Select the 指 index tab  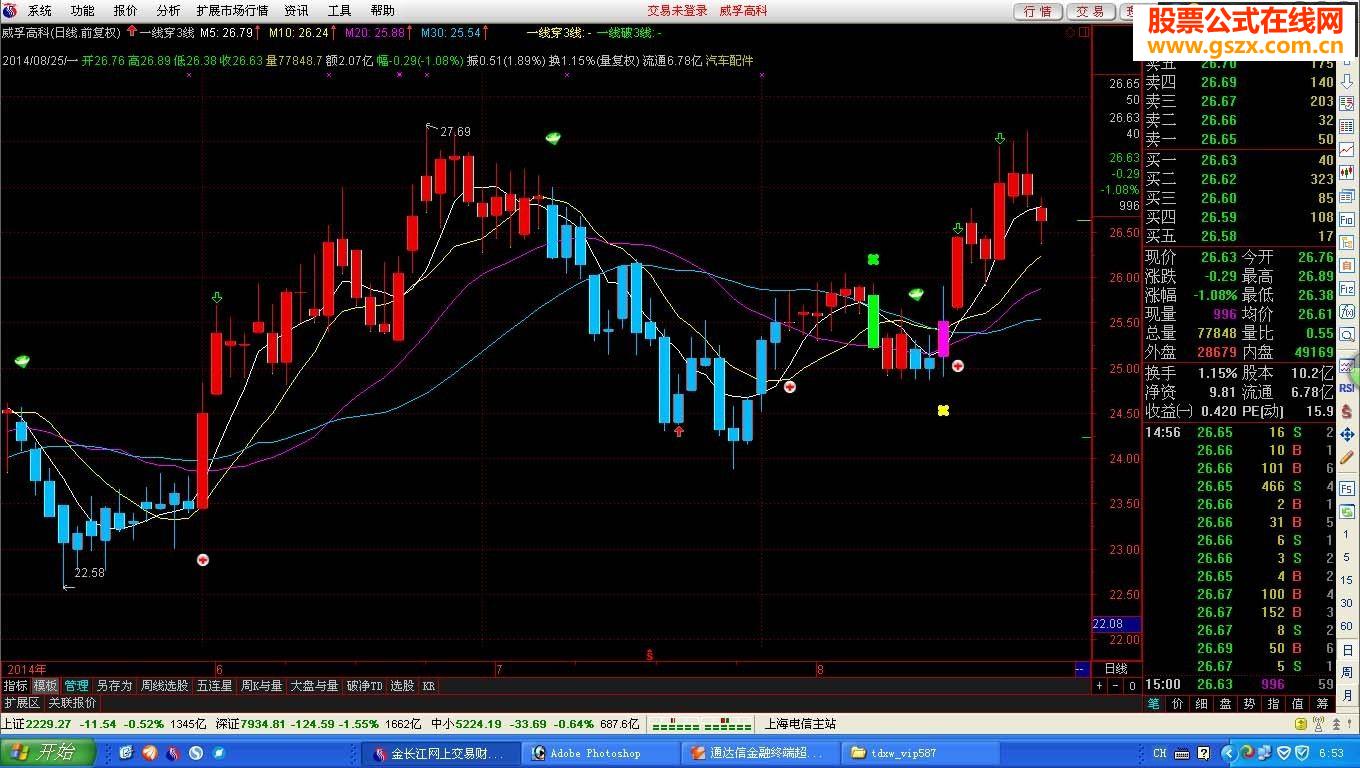pyautogui.click(x=1273, y=704)
